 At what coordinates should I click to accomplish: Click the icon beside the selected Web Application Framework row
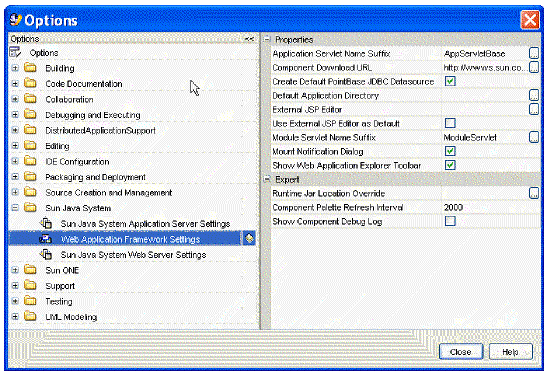[x=249, y=238]
